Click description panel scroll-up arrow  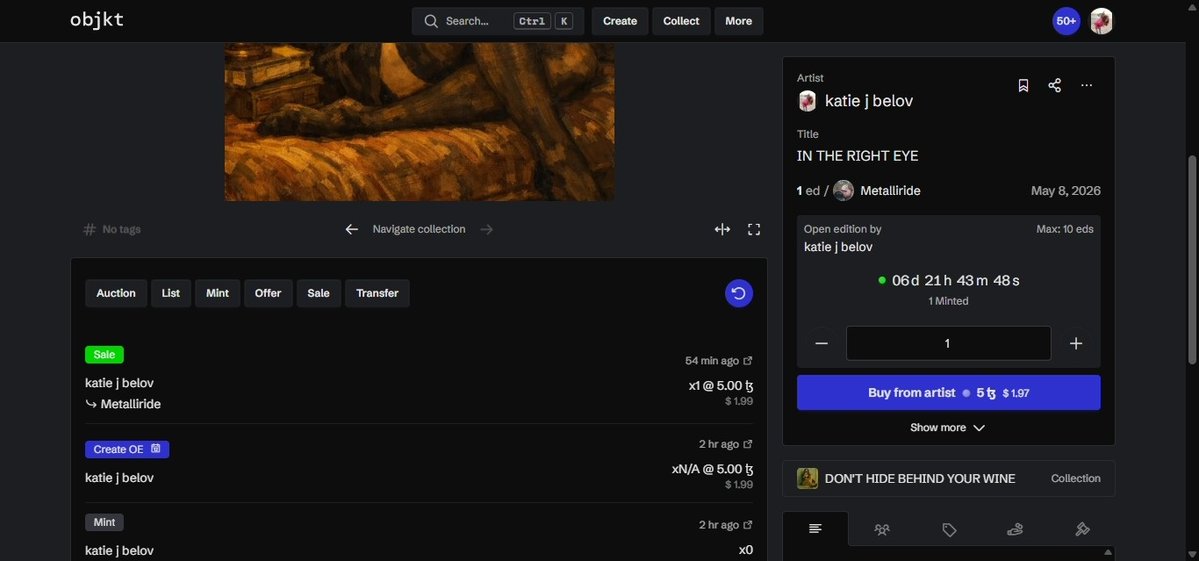point(1107,552)
